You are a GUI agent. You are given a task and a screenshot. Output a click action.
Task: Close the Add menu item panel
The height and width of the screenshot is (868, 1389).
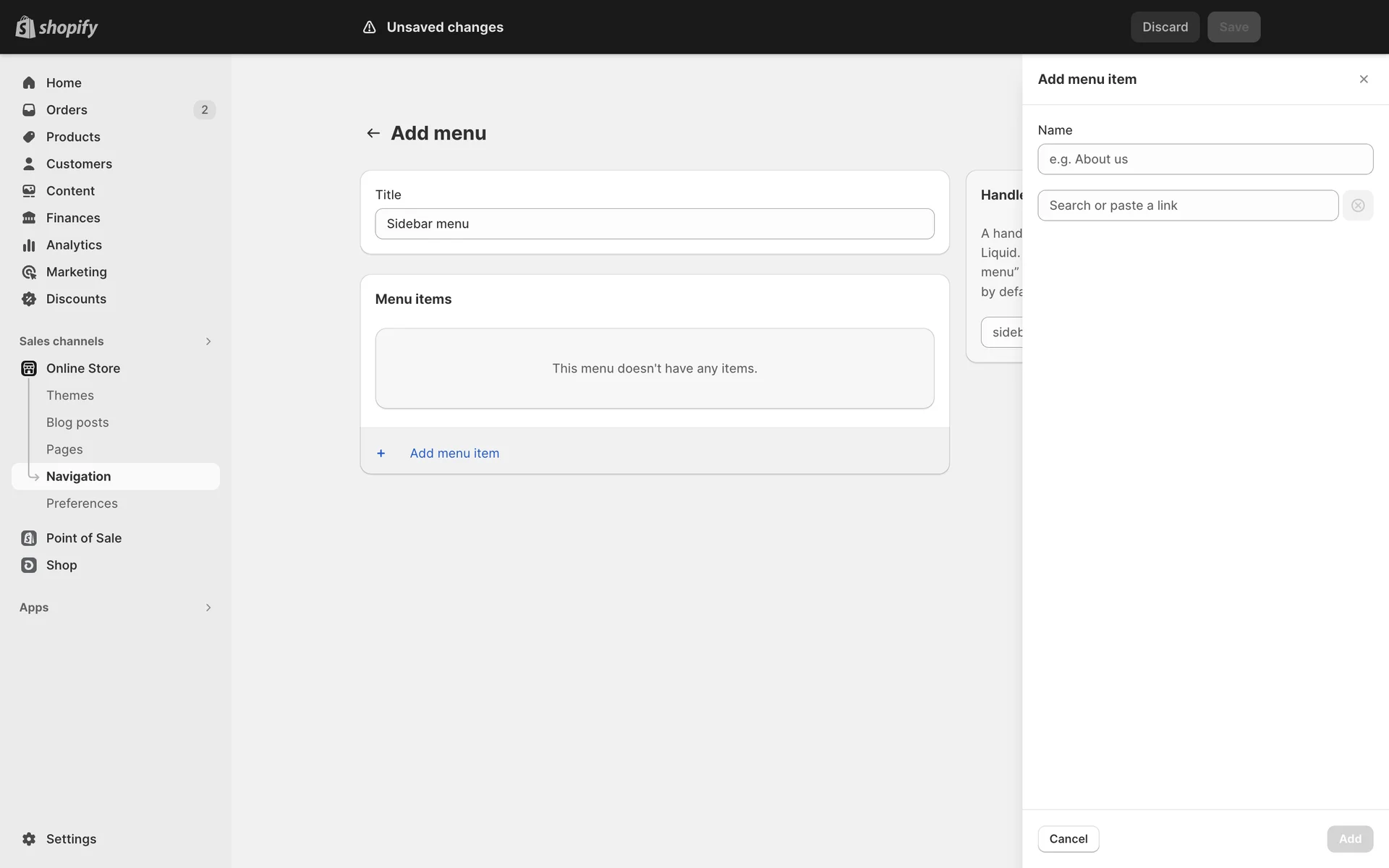pyautogui.click(x=1364, y=80)
